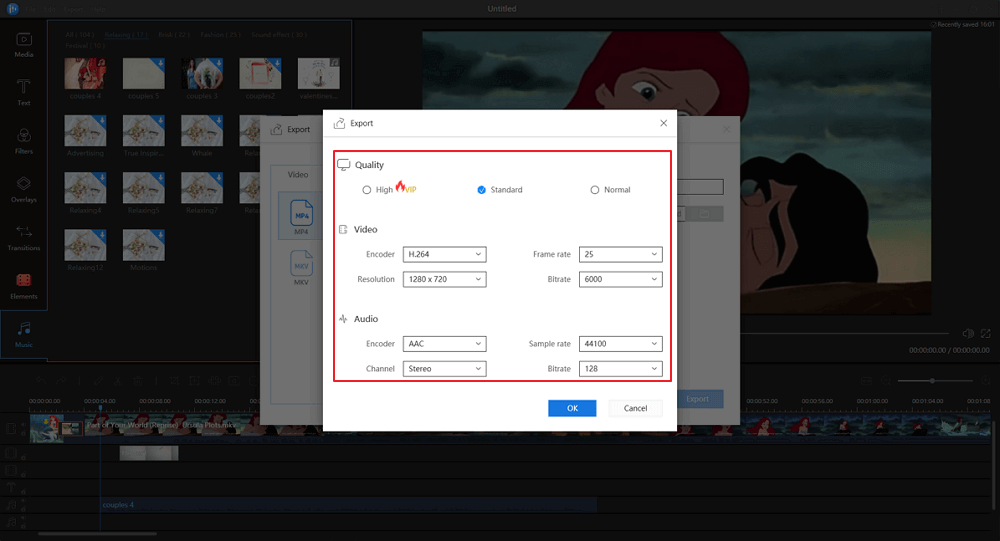
Task: Open the Transitions panel in sidebar
Action: [24, 237]
